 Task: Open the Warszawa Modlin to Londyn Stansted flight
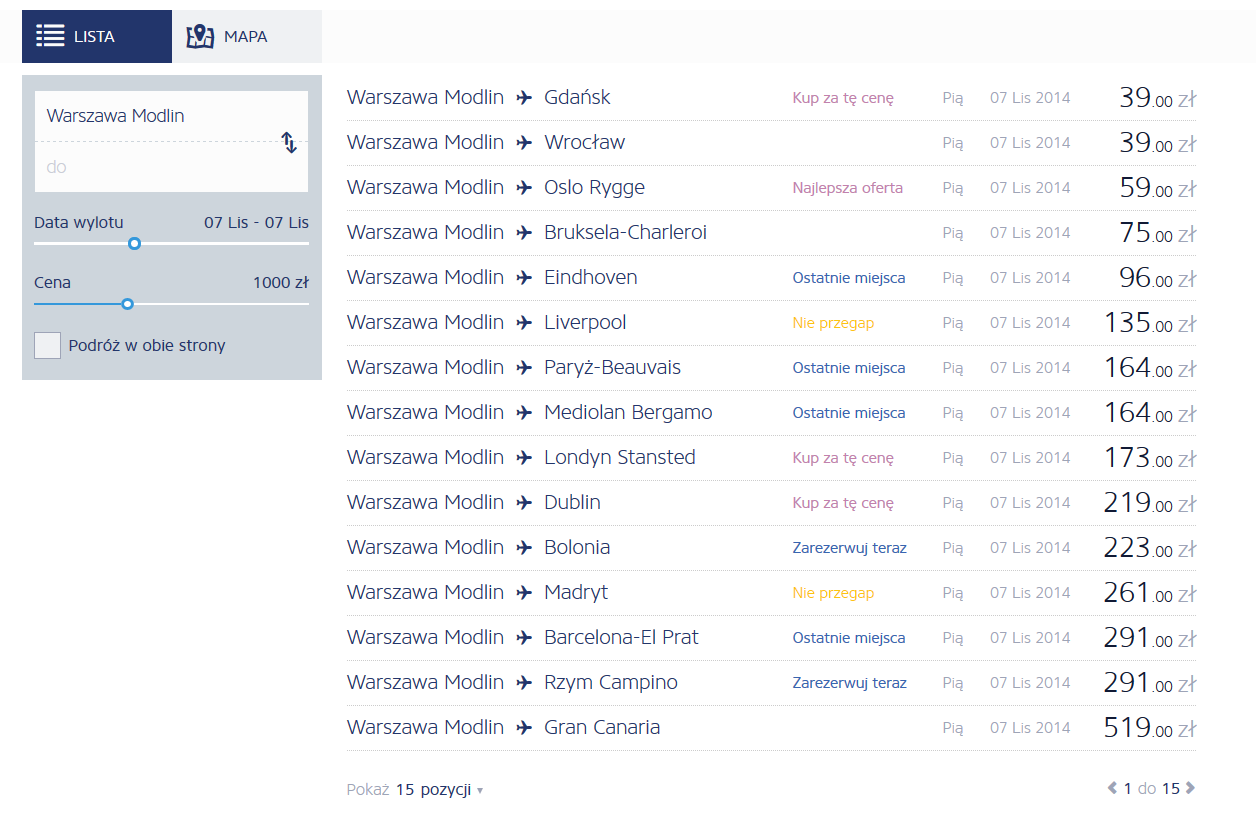coord(771,458)
